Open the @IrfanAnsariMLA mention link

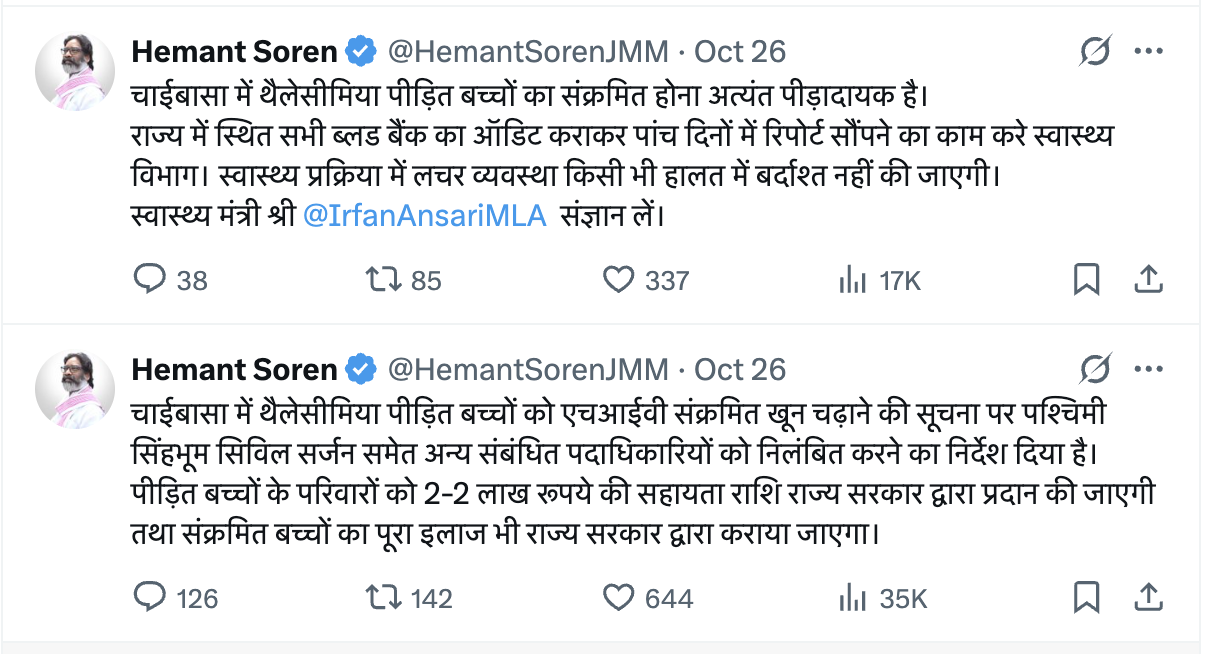tap(424, 215)
